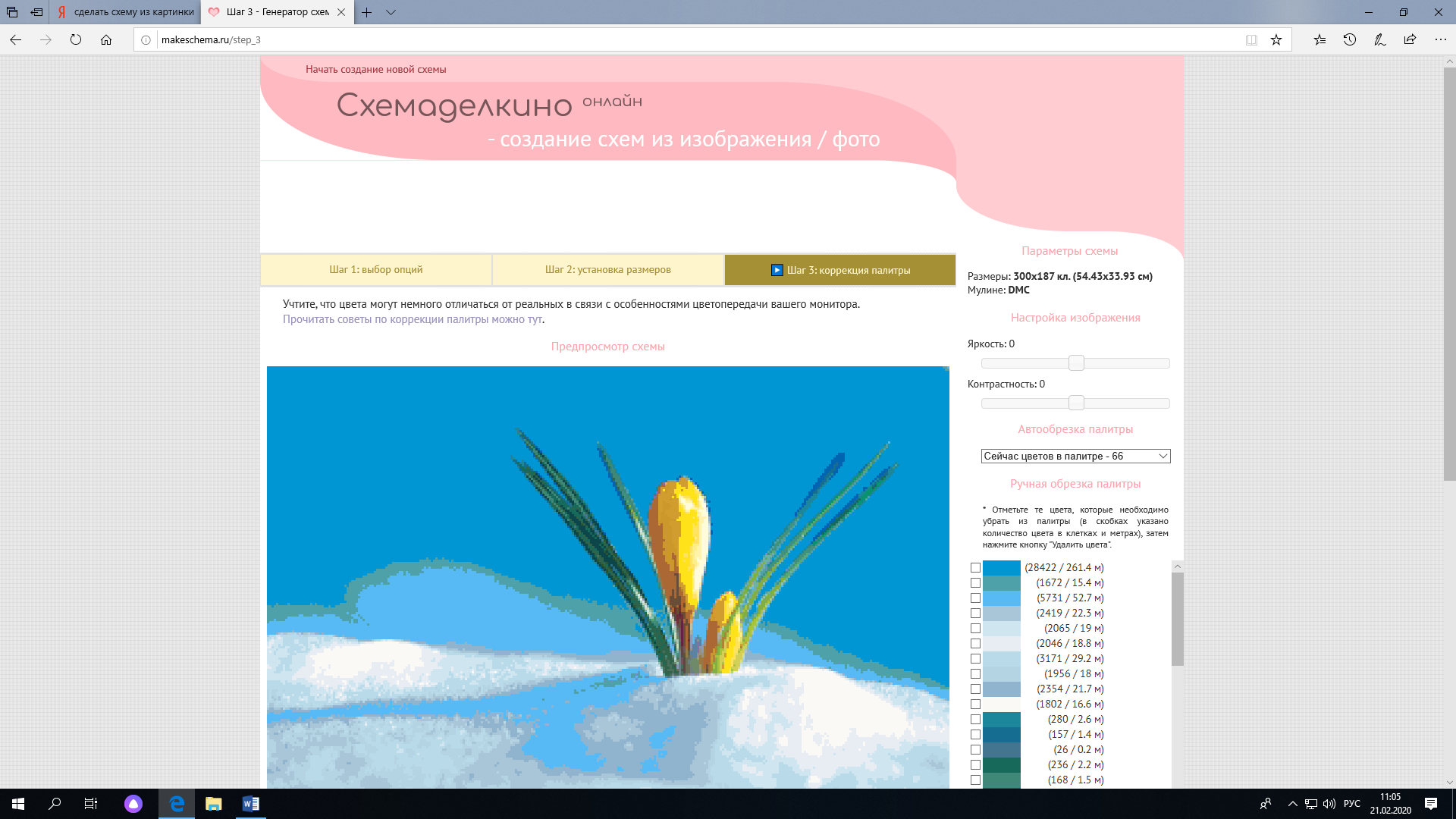Click the share page icon
1456x819 pixels.
1410,40
